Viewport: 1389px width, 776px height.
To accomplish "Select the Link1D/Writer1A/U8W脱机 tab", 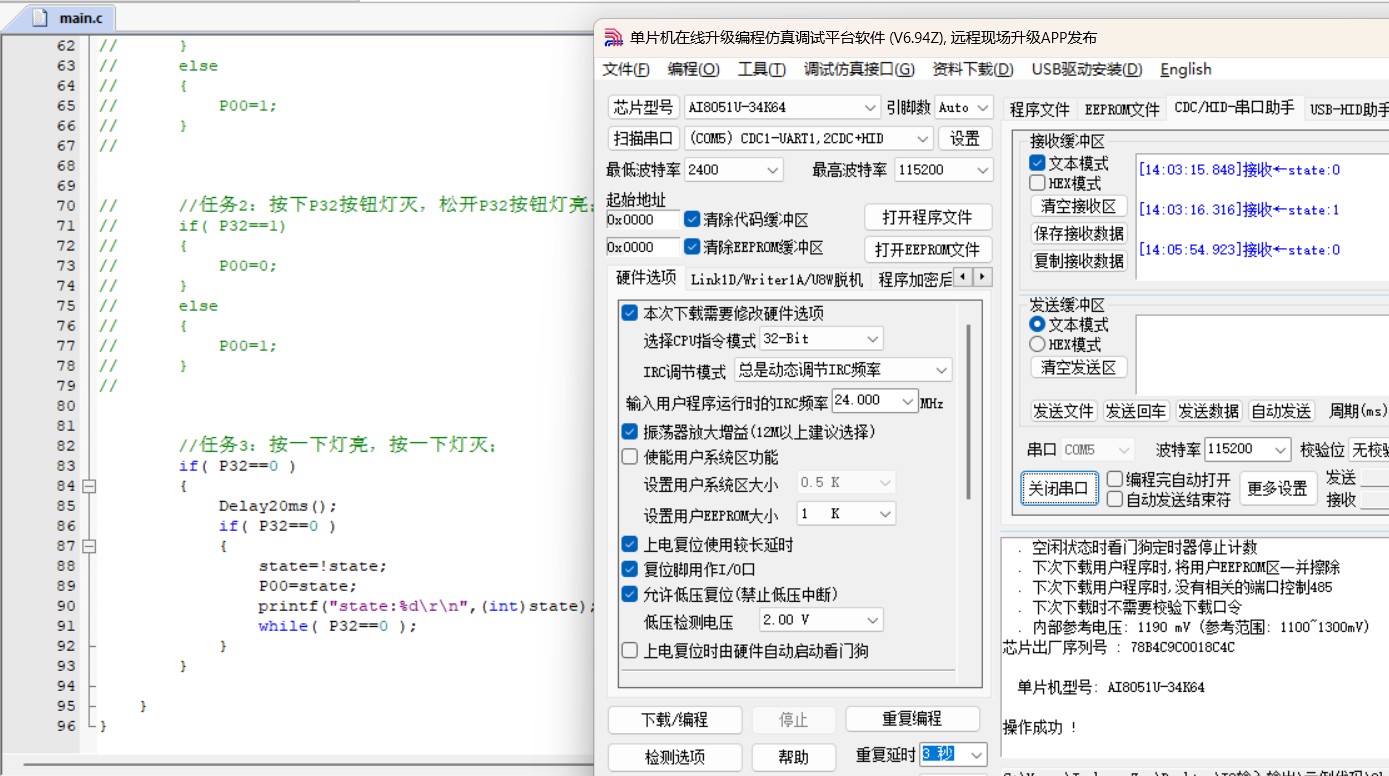I will tap(776, 279).
